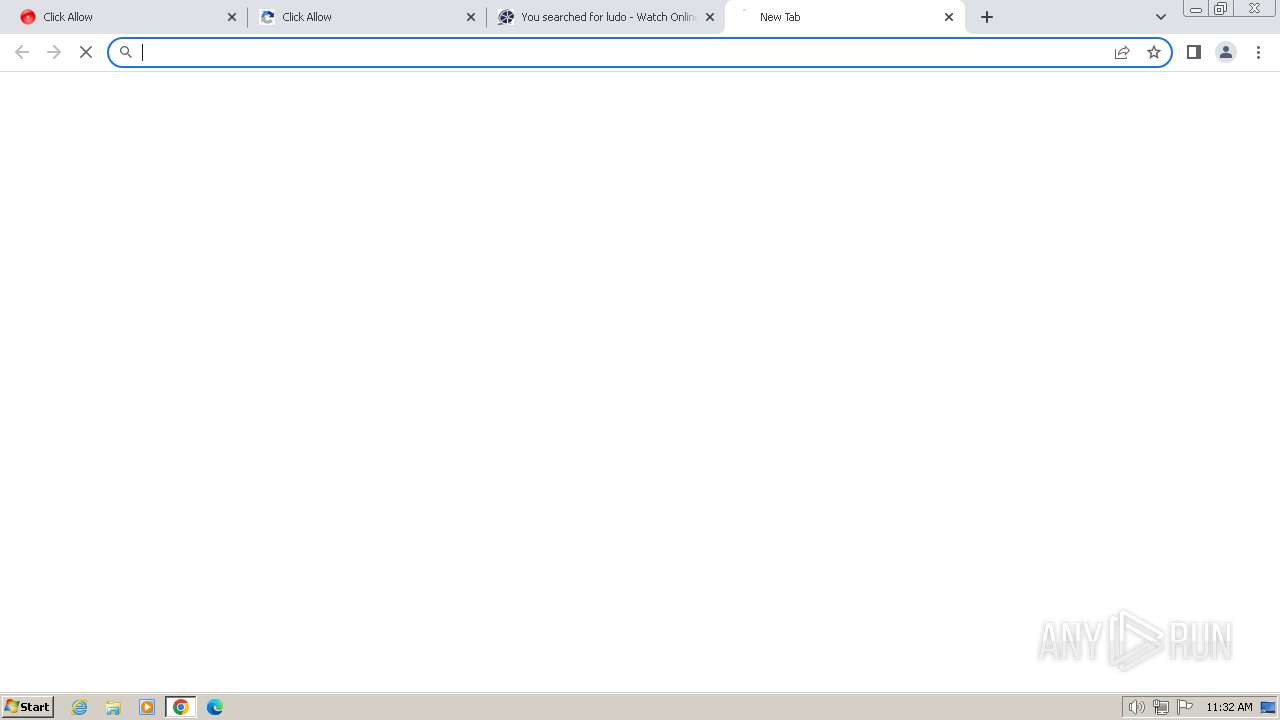Share this page icon

coord(1122,52)
